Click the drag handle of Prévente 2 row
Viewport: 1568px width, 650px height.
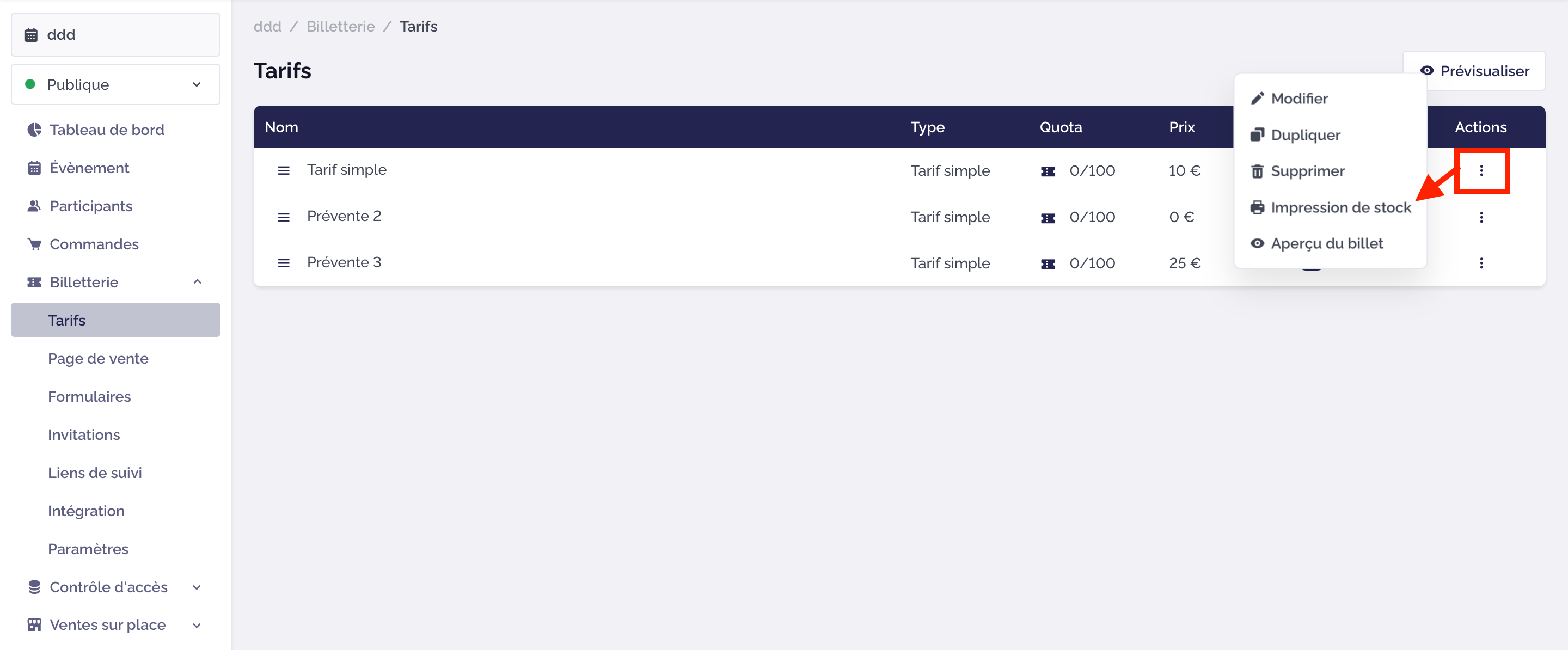point(284,217)
